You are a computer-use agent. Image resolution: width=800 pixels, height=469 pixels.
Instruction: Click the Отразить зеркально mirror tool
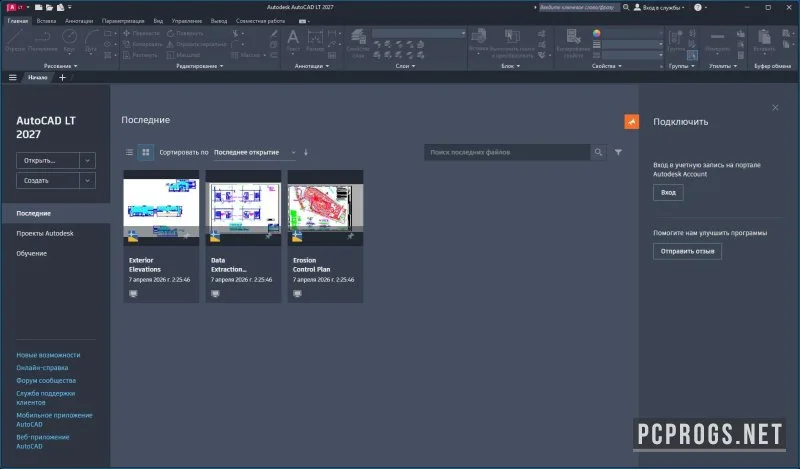(x=196, y=44)
